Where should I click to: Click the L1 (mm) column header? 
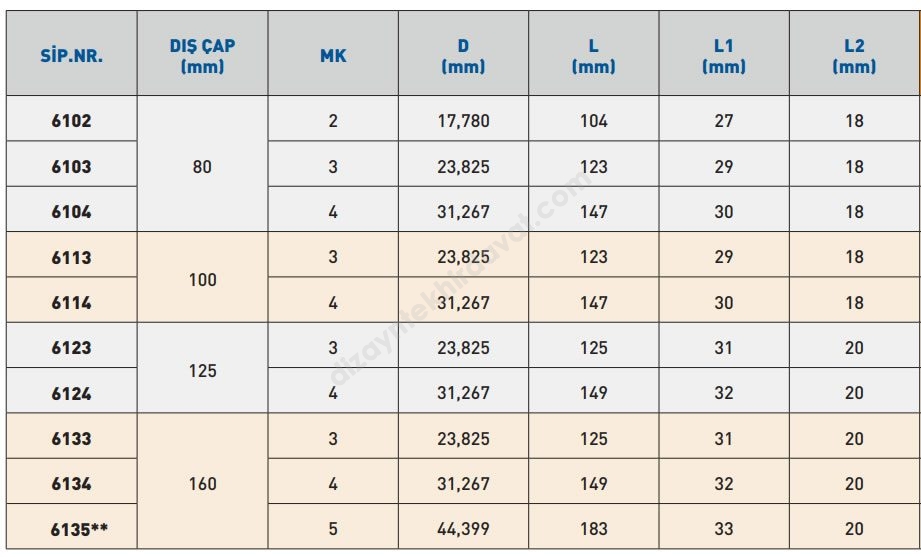point(724,56)
